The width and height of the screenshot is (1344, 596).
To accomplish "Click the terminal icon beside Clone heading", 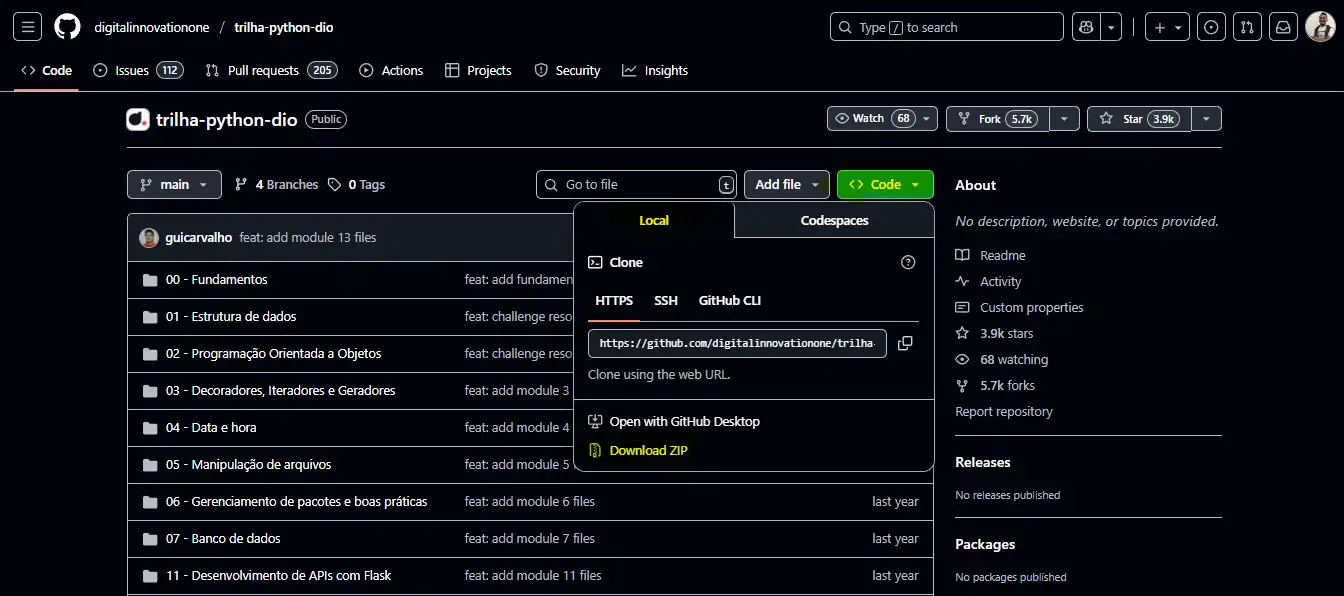I will coord(595,262).
